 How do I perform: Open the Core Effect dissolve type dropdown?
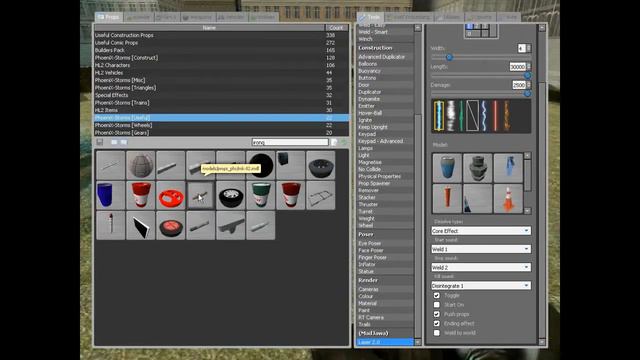pos(481,231)
